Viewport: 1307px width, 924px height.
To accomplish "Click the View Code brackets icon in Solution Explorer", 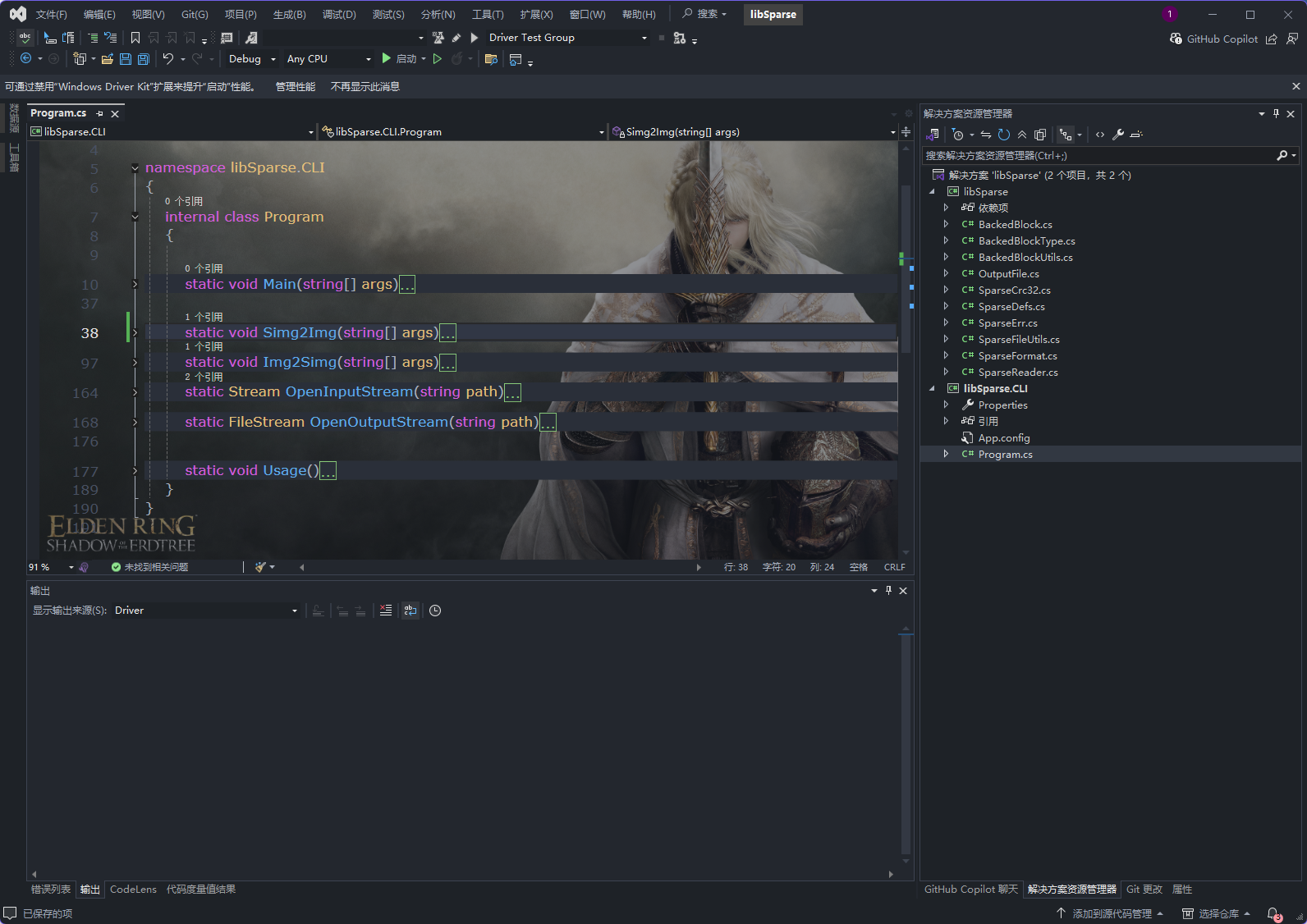I will pos(1100,135).
